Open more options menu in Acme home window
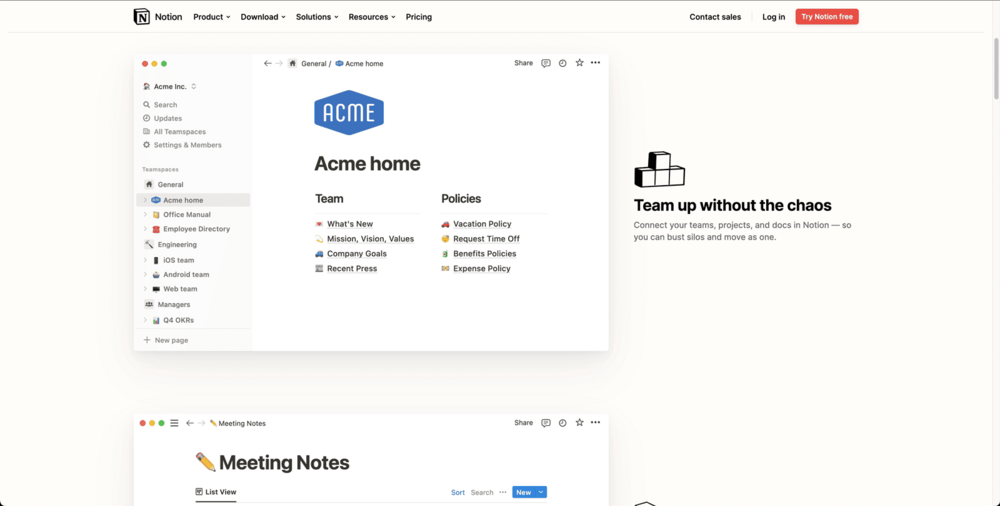1000x506 pixels. click(x=595, y=63)
